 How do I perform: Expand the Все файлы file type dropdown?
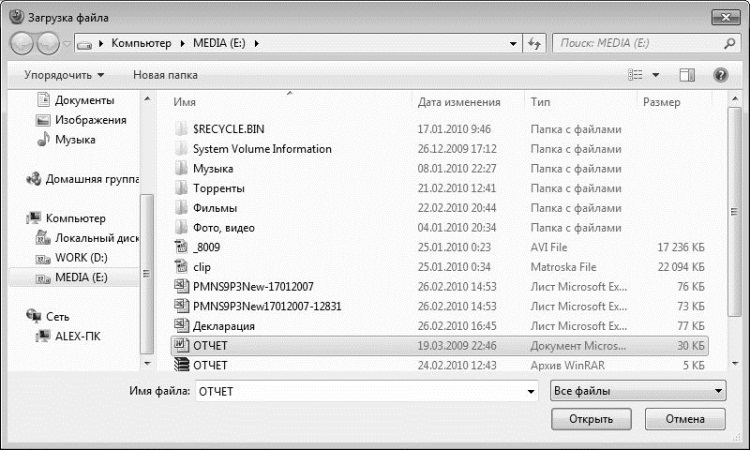coord(638,391)
